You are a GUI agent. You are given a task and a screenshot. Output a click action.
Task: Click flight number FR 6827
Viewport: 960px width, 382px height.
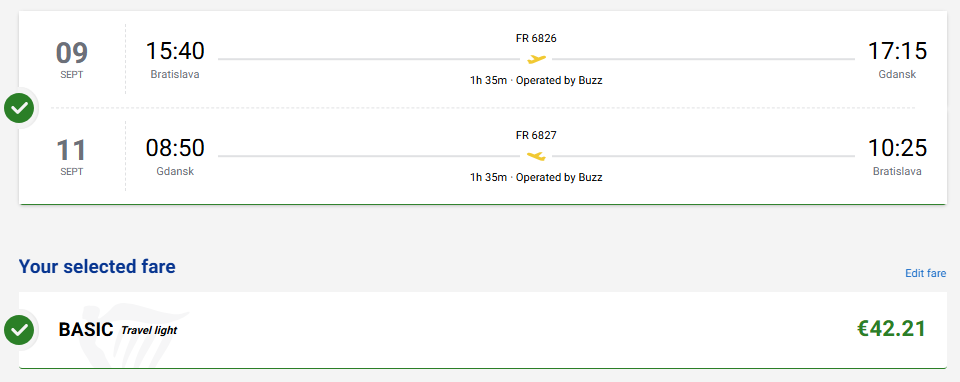pos(536,135)
